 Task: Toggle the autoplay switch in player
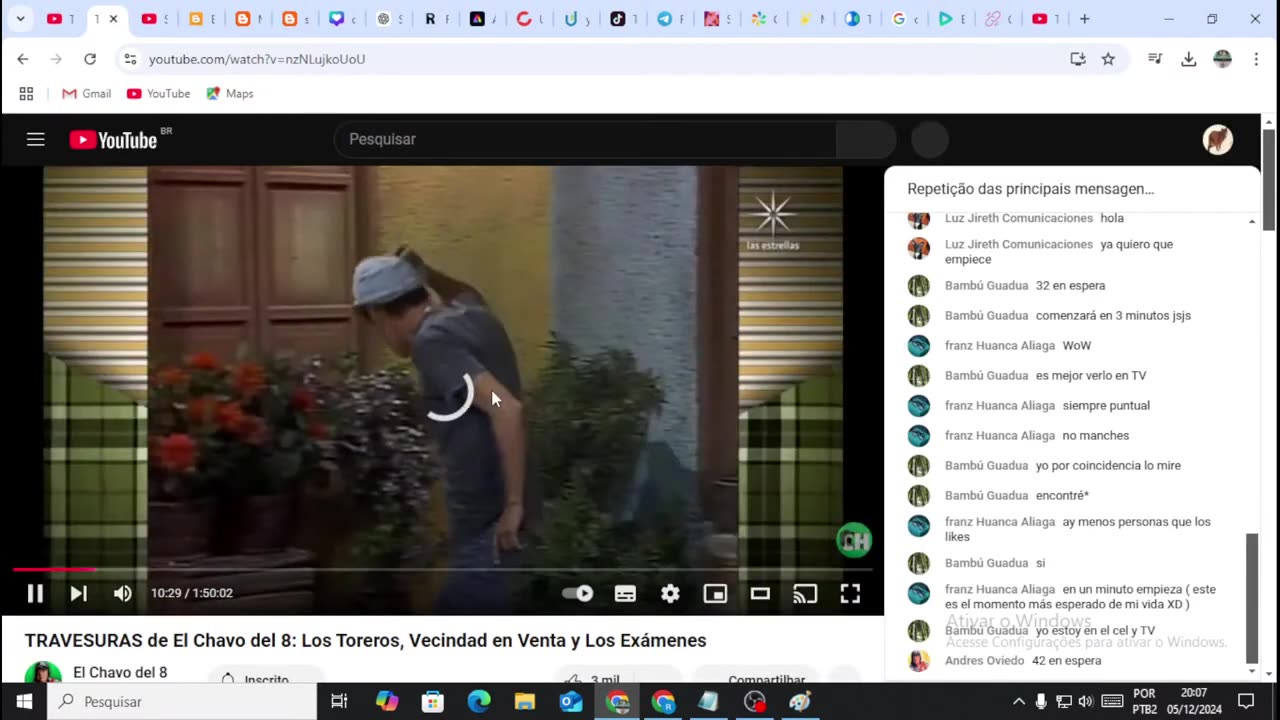pos(578,593)
